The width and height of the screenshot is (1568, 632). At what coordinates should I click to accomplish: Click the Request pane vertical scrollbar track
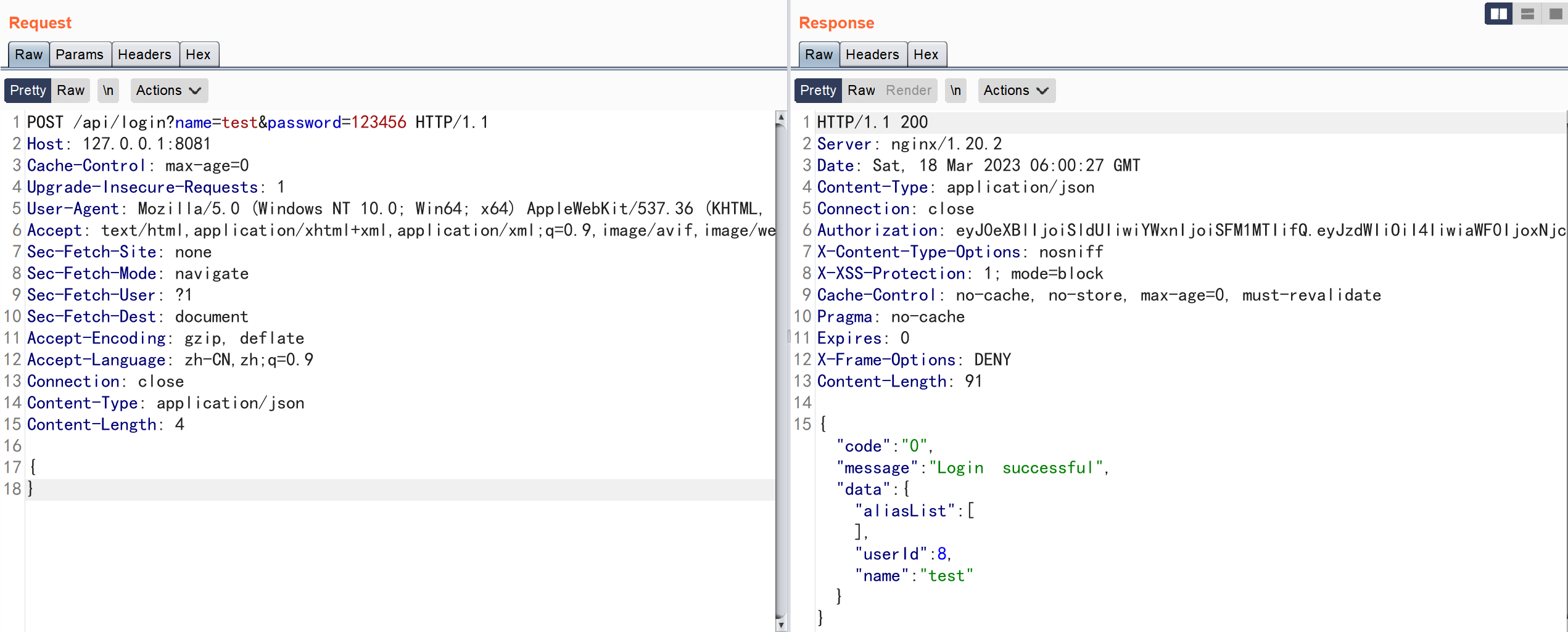coord(781,370)
